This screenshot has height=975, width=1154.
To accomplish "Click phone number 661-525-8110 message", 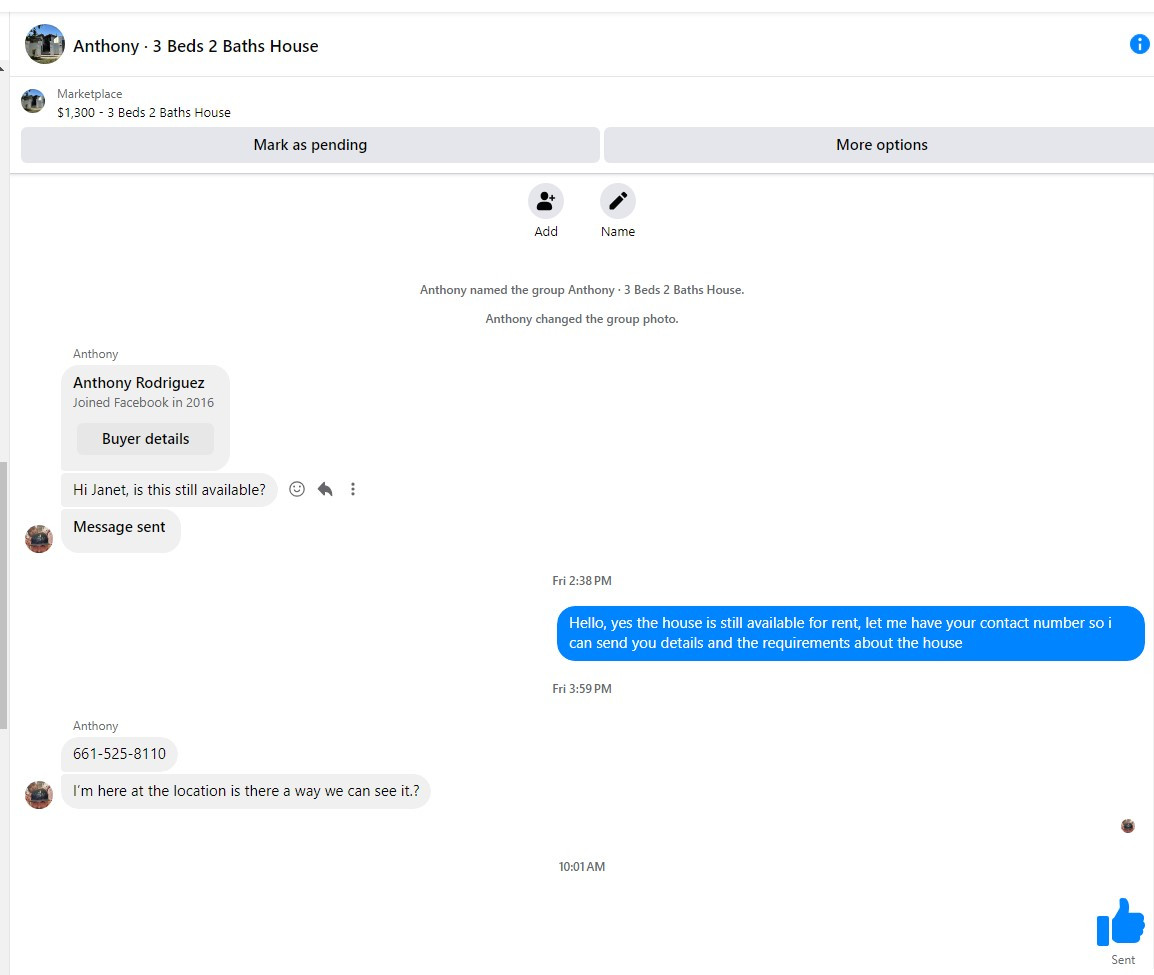I will [x=119, y=754].
